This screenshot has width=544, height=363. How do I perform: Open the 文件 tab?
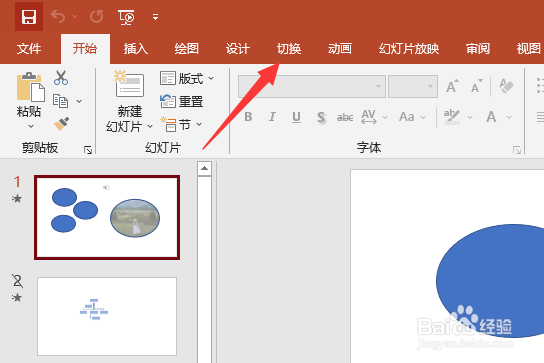tap(29, 49)
